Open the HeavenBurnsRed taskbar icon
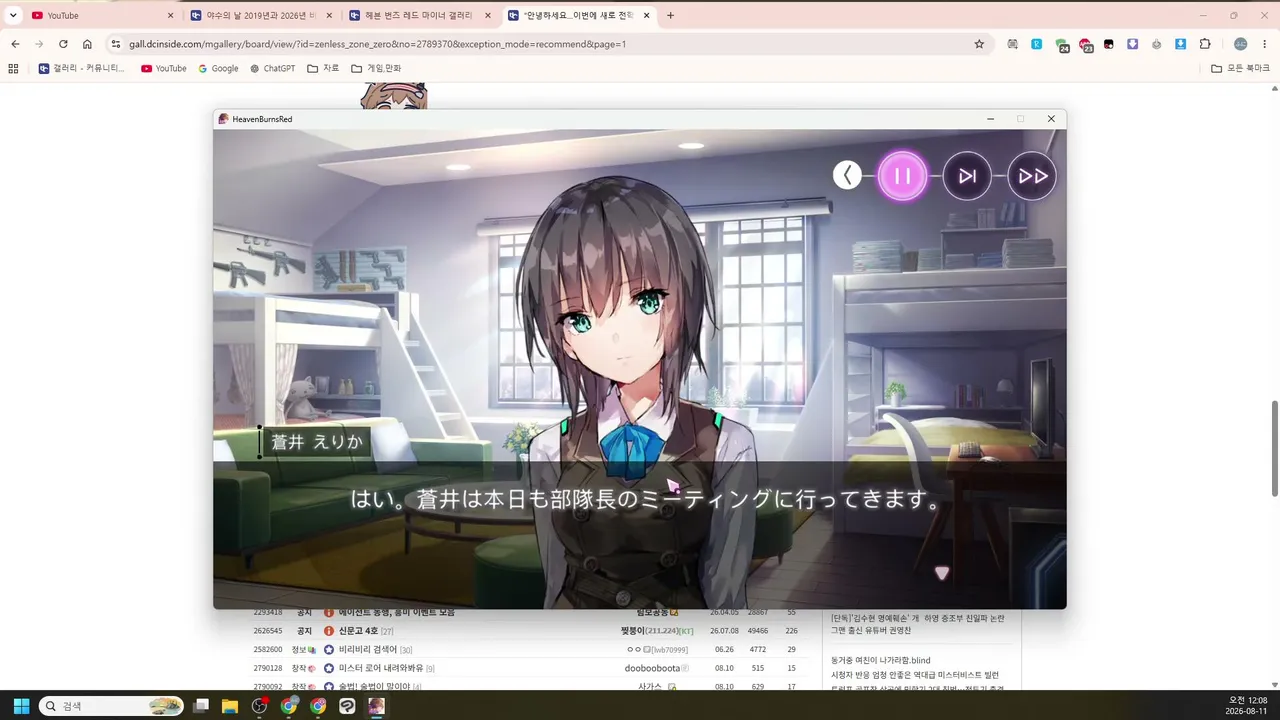Image resolution: width=1280 pixels, height=720 pixels. (x=376, y=706)
